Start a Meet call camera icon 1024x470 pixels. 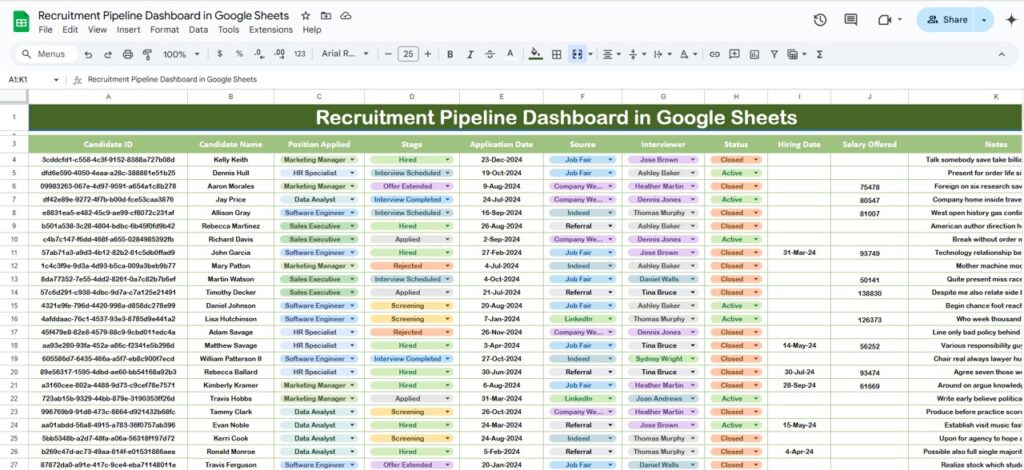[x=885, y=20]
